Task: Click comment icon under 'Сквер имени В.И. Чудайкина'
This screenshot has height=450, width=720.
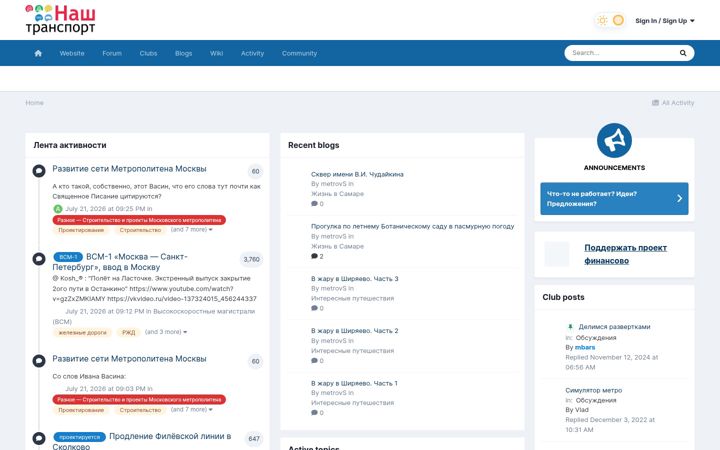Action: pyautogui.click(x=315, y=204)
